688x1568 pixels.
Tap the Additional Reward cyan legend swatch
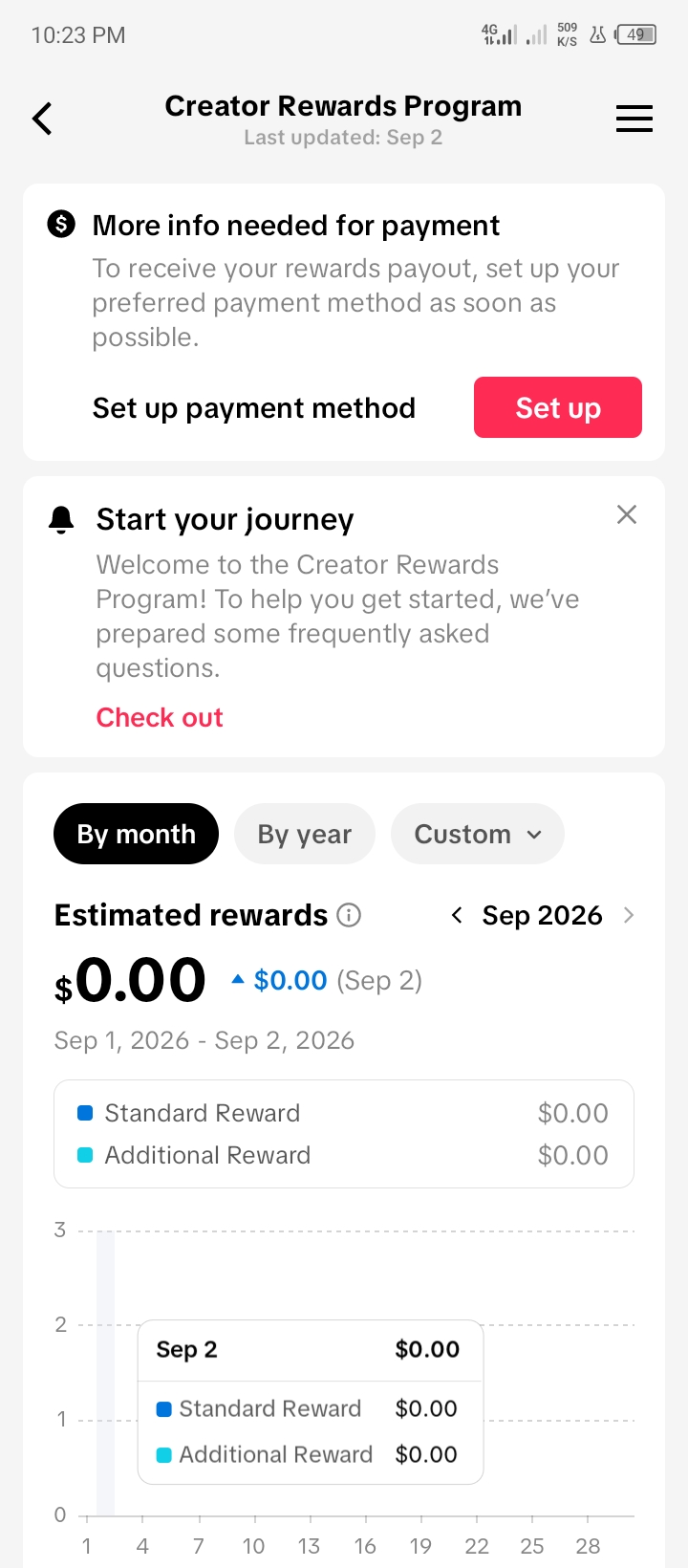point(85,1155)
